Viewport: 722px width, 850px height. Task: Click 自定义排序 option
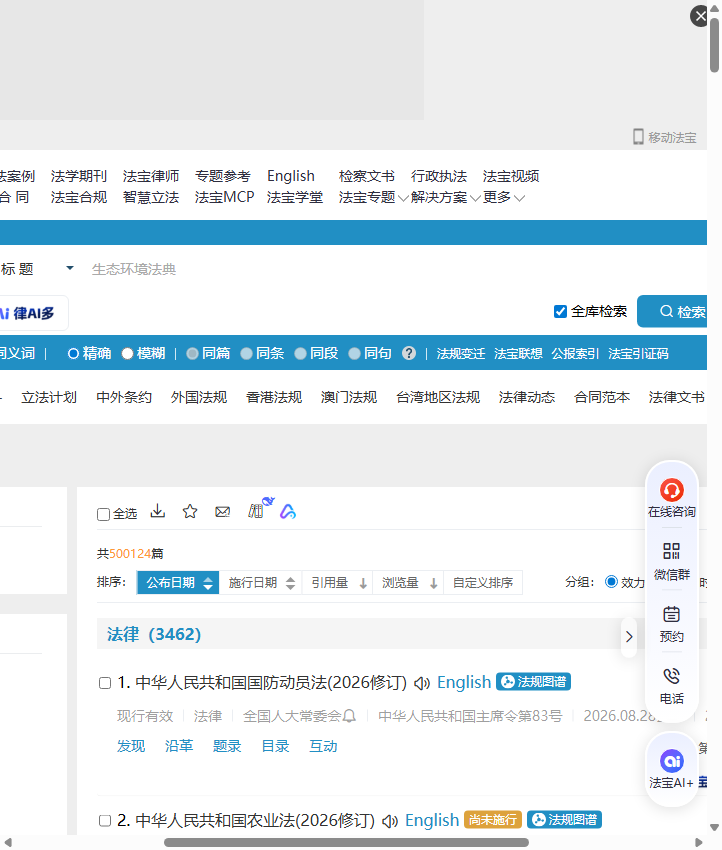click(x=483, y=583)
